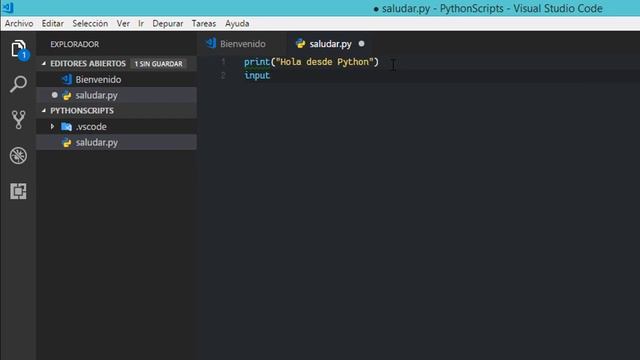Switch to the Bienvenido tab
This screenshot has width=640, height=360.
click(x=241, y=44)
